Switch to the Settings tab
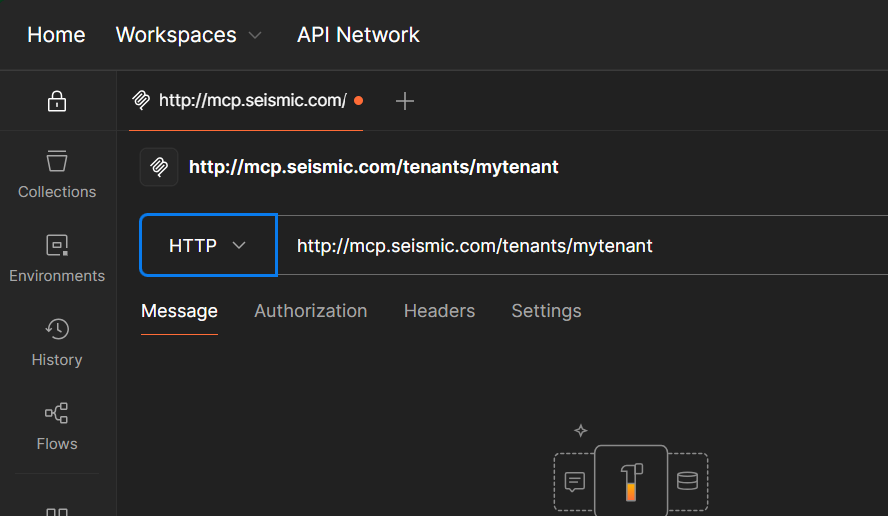888x516 pixels. tap(546, 311)
